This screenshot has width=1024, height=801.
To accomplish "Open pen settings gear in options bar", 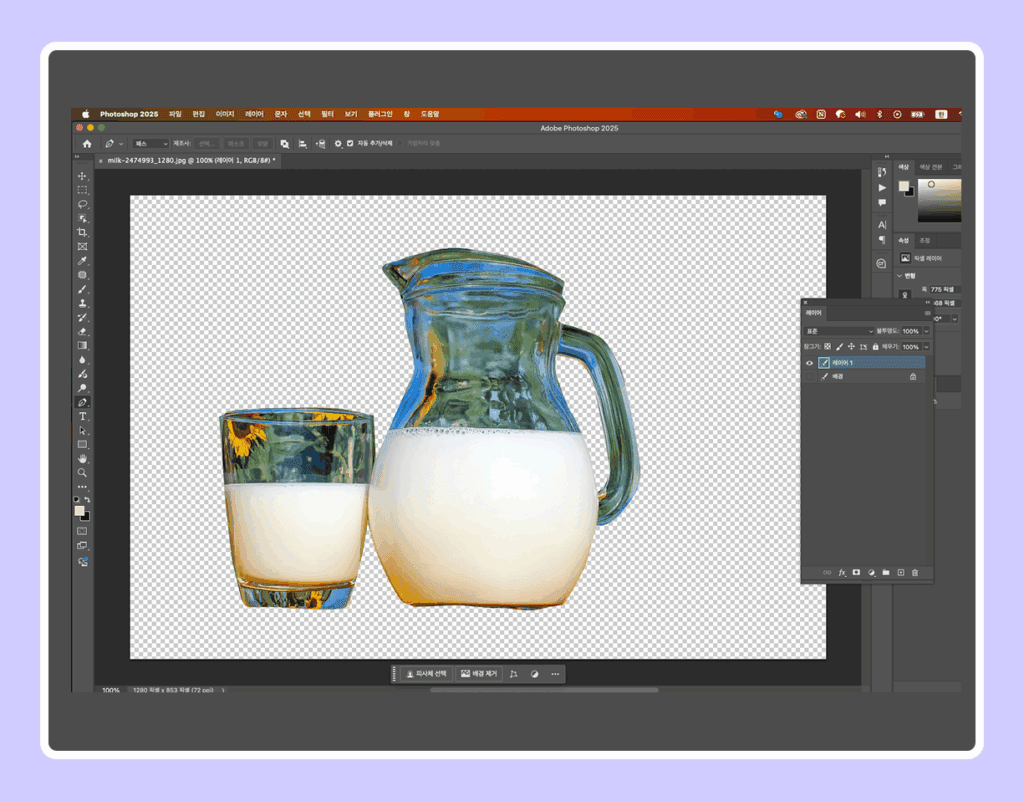I will pyautogui.click(x=338, y=144).
